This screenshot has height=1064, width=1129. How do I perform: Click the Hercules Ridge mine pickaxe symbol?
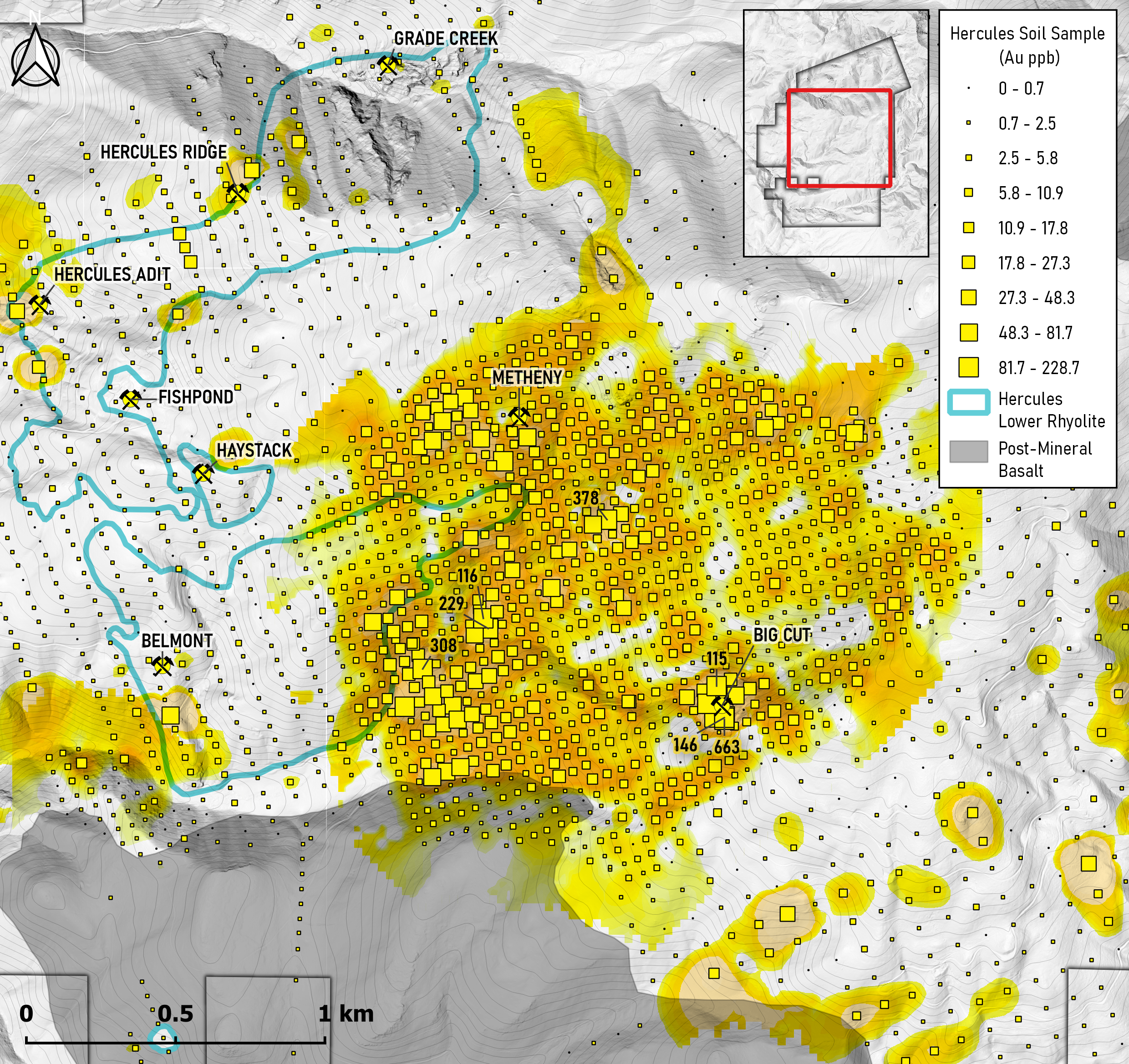pos(237,193)
